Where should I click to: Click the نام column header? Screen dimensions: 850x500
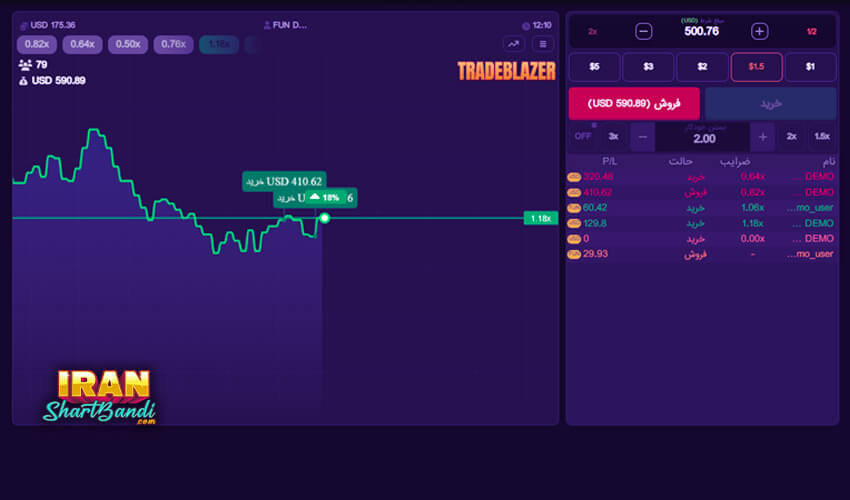click(x=829, y=162)
